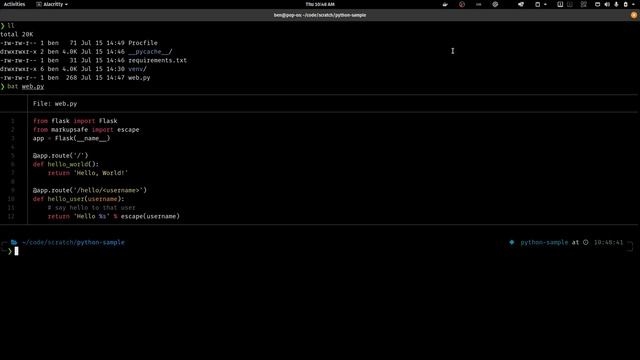Click the Docker whale tray icon
Screen dimensions: 640x360
[x=445, y=4]
